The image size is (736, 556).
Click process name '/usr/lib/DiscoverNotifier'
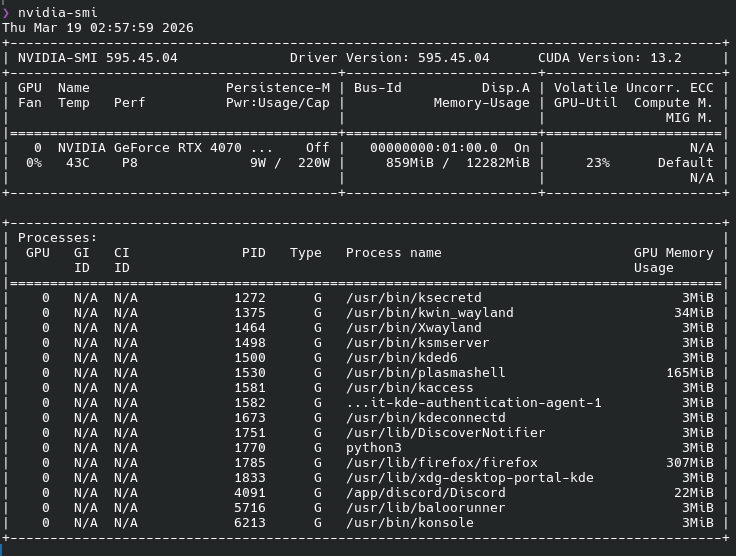(x=445, y=433)
